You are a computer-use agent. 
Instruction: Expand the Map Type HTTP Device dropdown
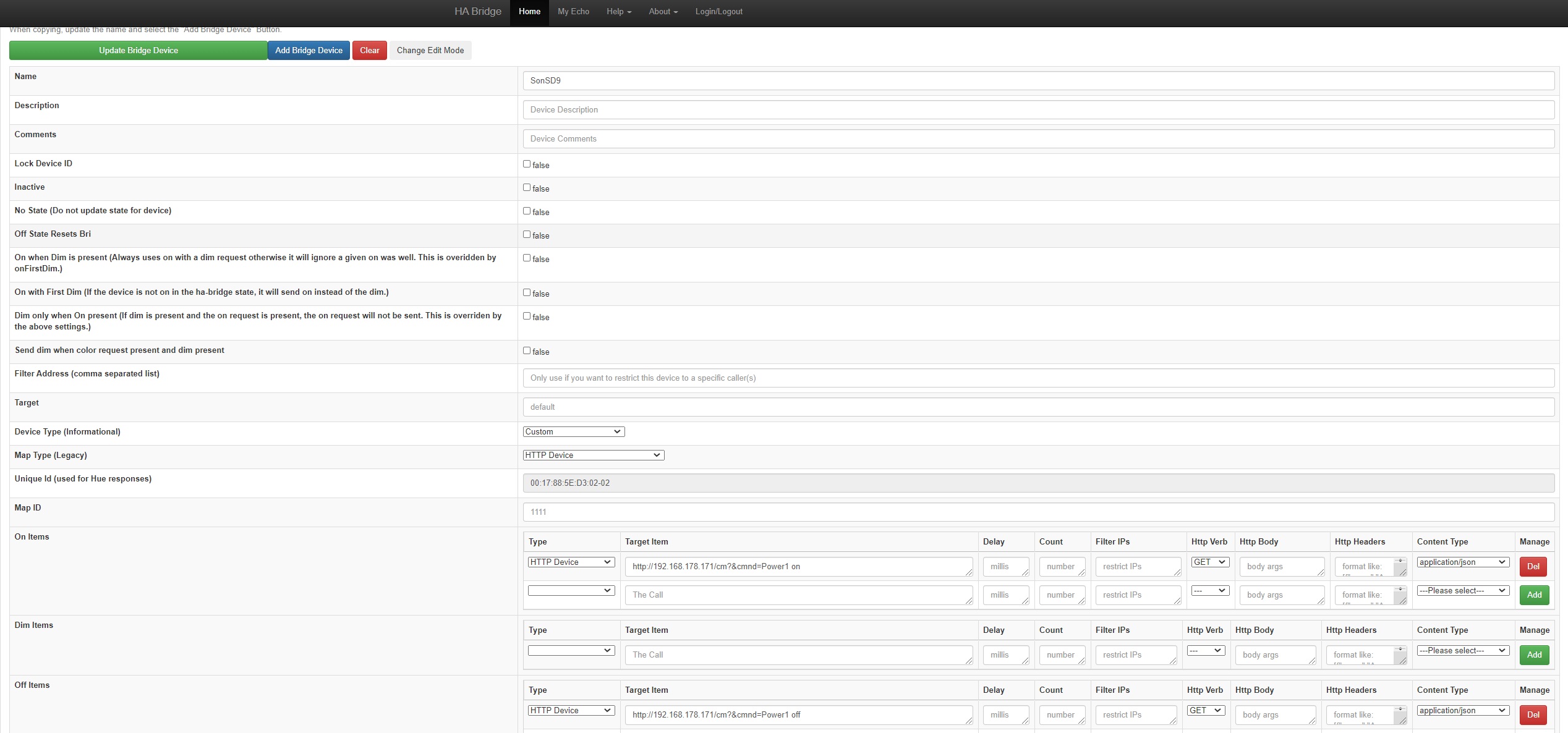tap(593, 455)
